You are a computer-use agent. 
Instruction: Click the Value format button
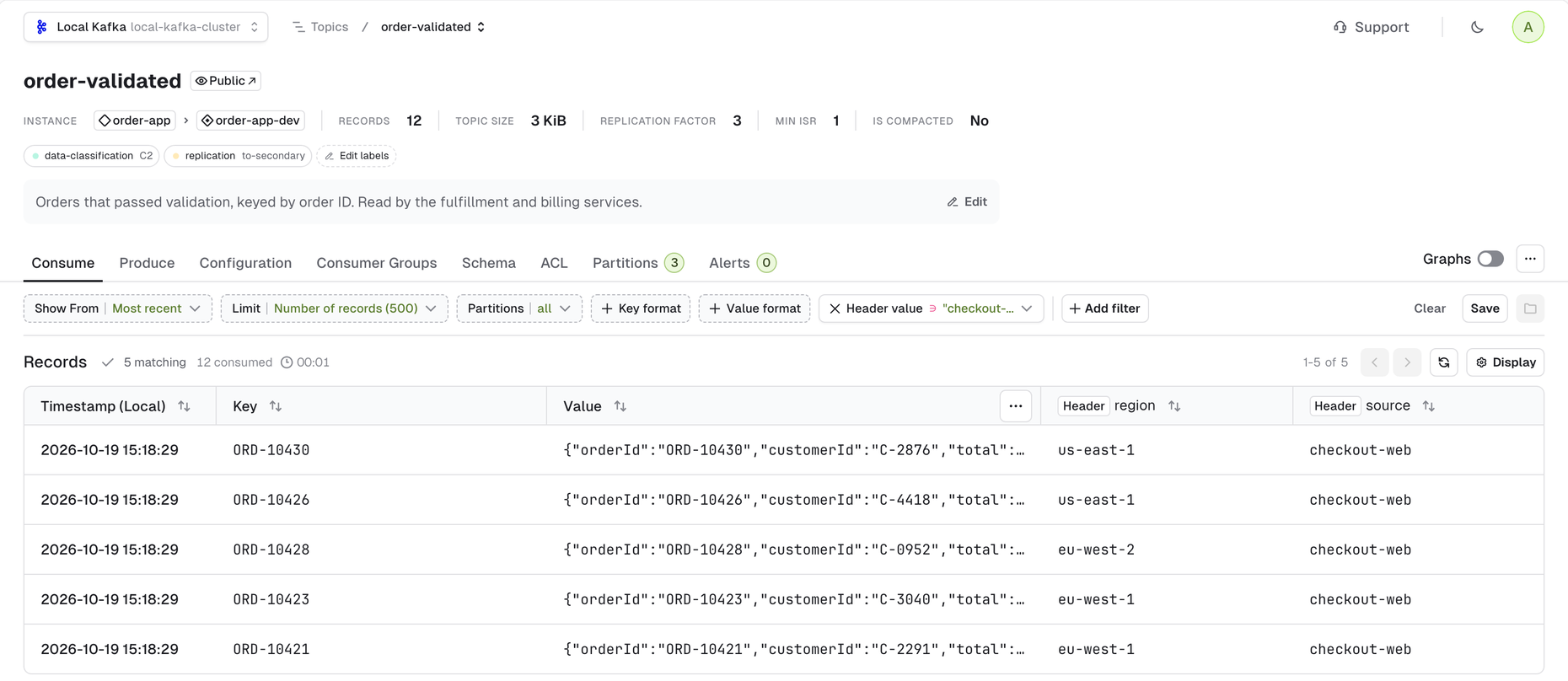(754, 308)
